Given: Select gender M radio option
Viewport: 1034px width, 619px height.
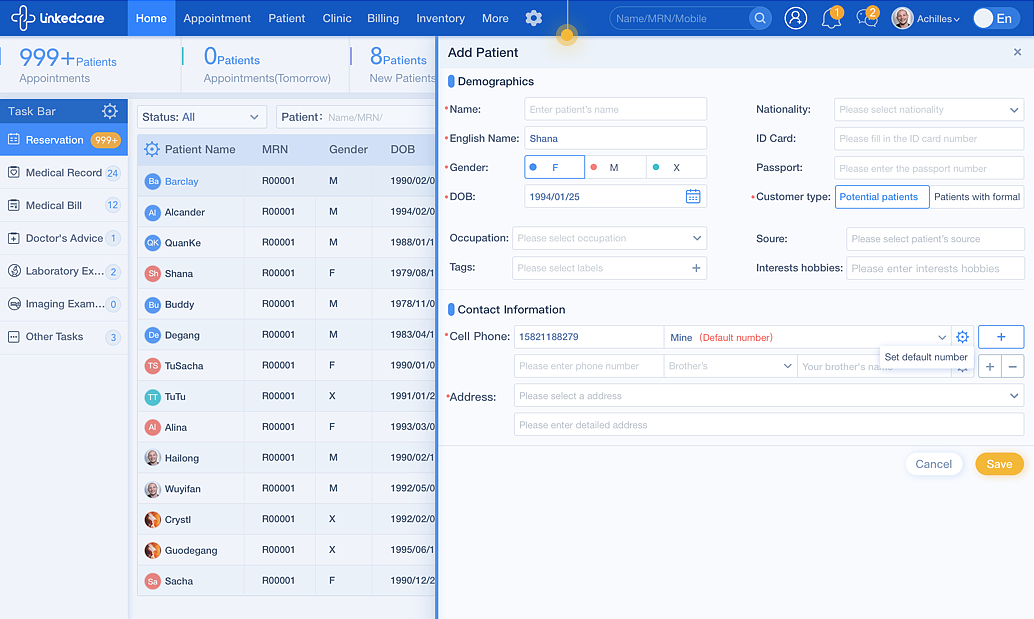Looking at the screenshot, I should pos(615,167).
